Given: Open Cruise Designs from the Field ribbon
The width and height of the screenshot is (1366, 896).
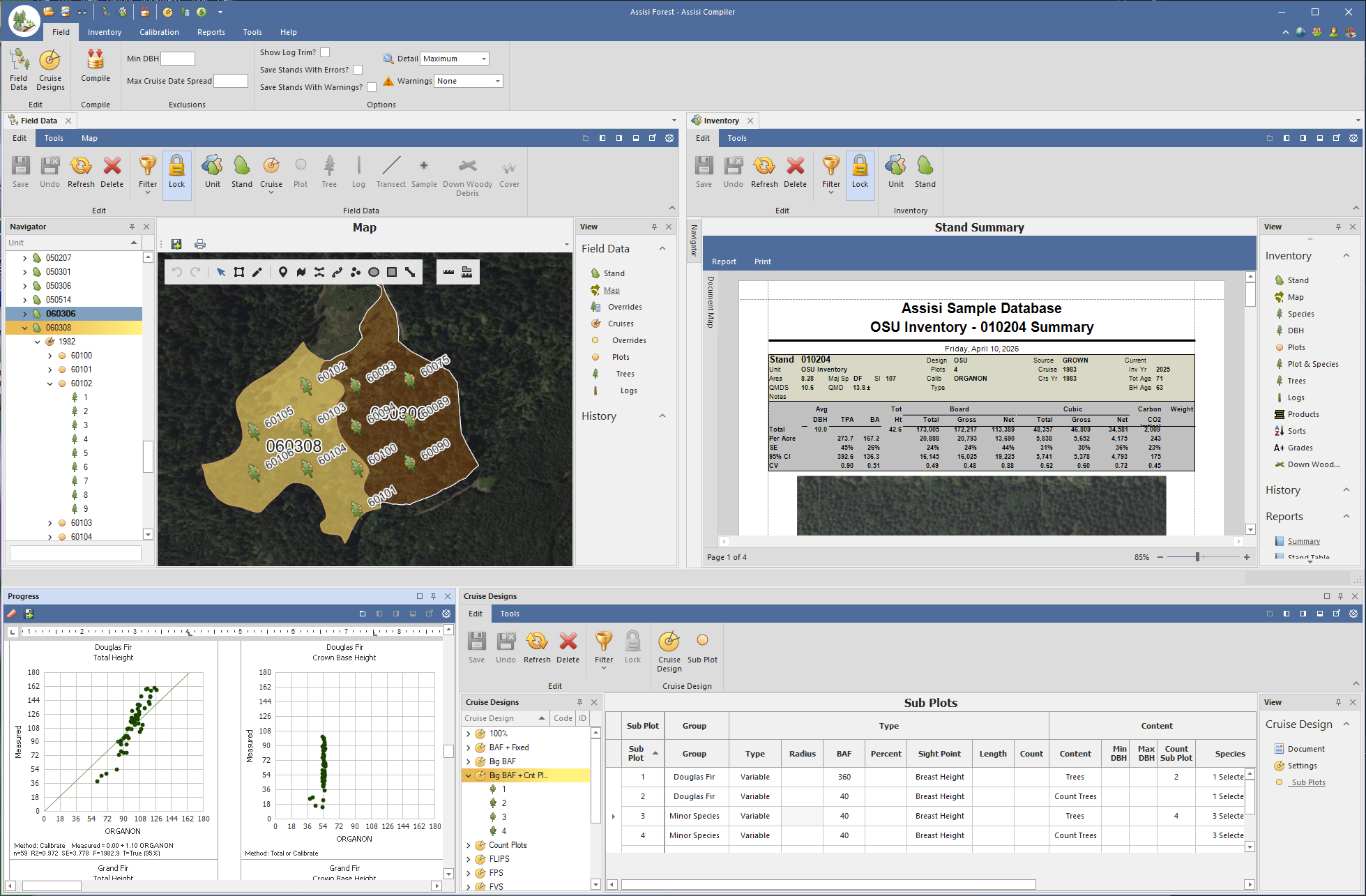Looking at the screenshot, I should 50,70.
